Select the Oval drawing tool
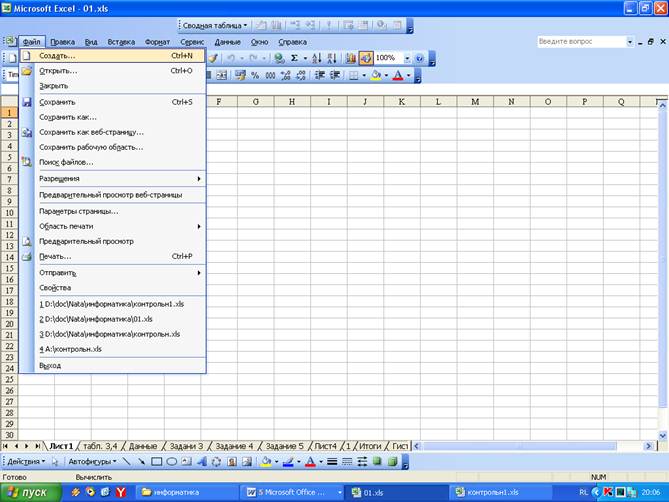669x502 pixels. click(x=172, y=461)
